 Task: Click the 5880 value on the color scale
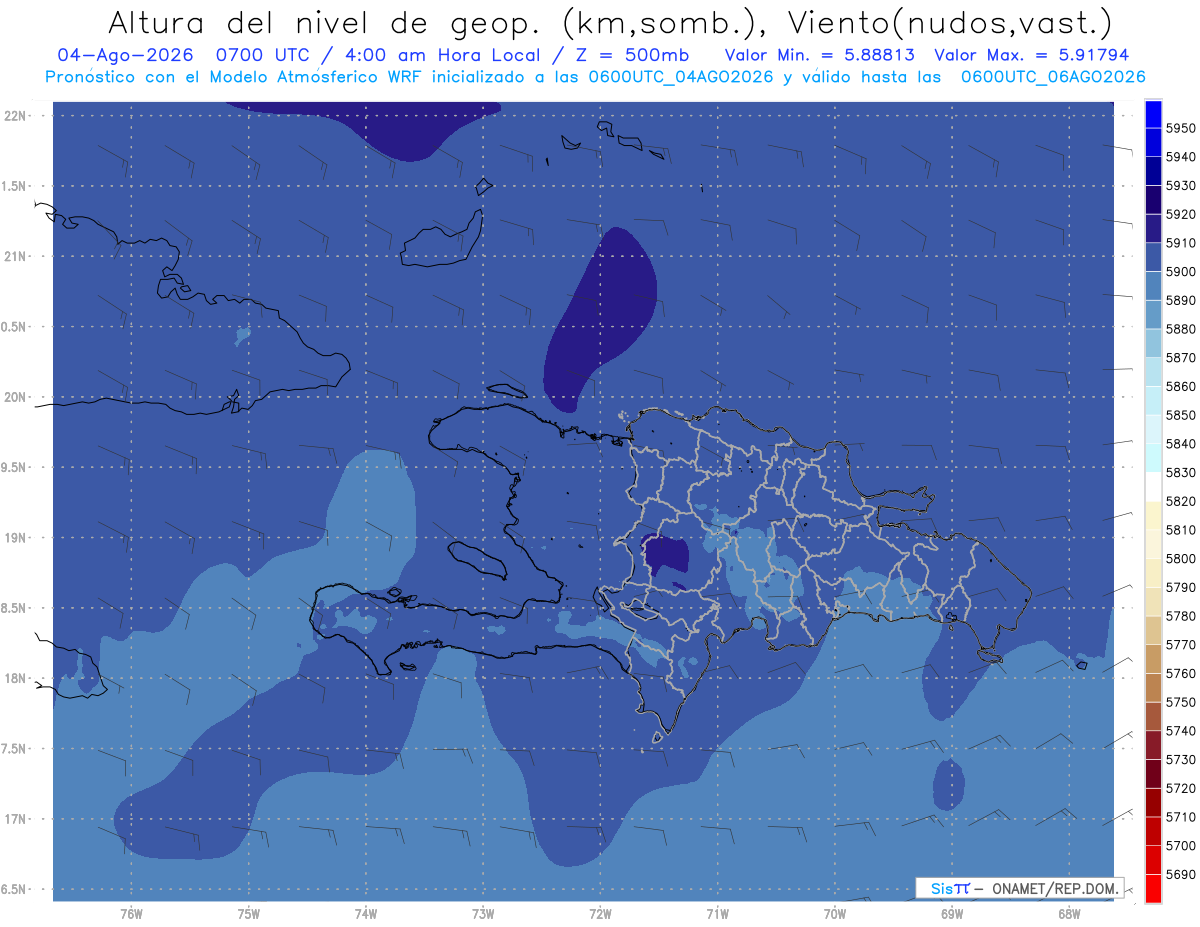(x=1181, y=329)
